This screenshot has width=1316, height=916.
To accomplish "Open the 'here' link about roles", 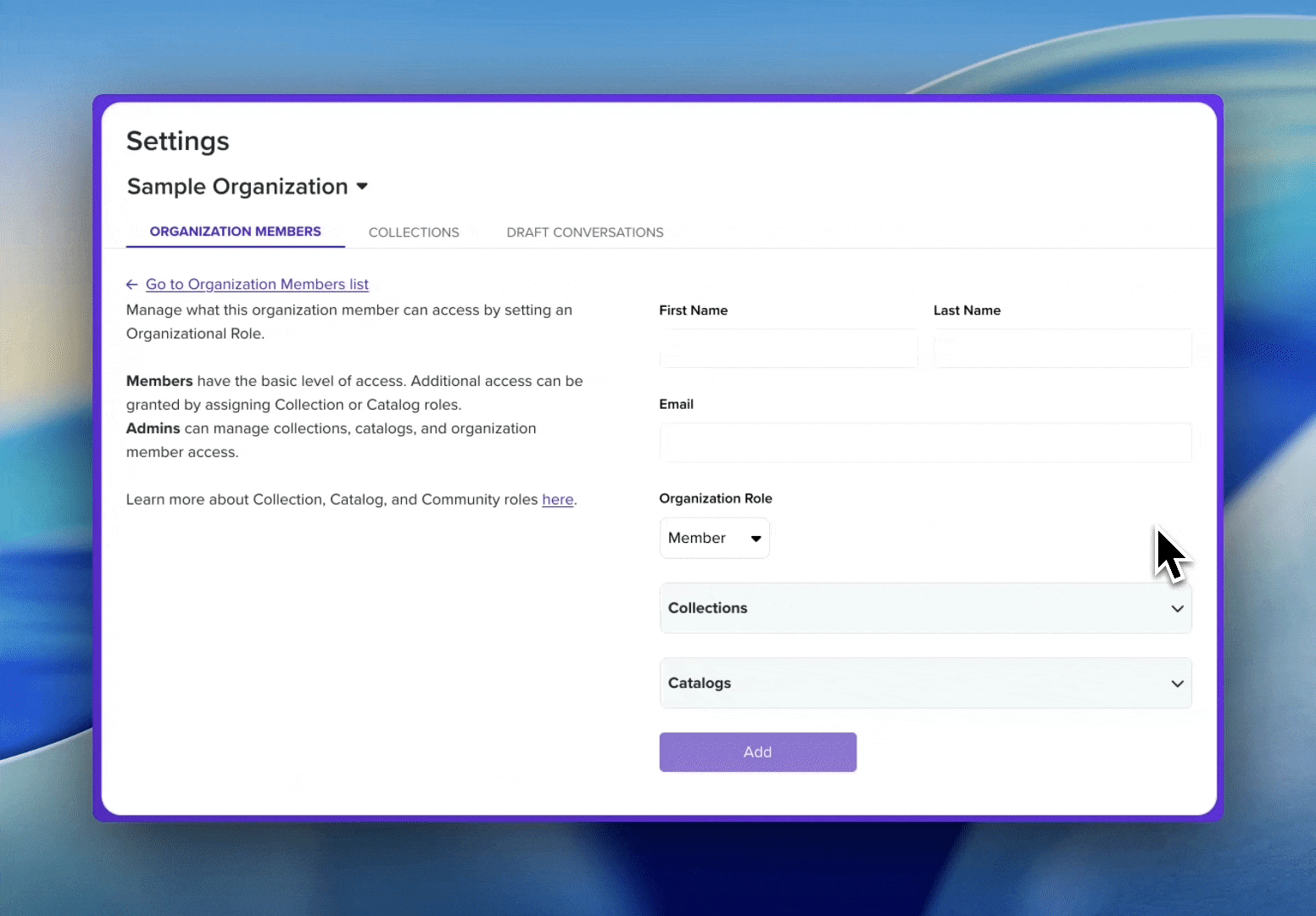I will click(x=557, y=500).
